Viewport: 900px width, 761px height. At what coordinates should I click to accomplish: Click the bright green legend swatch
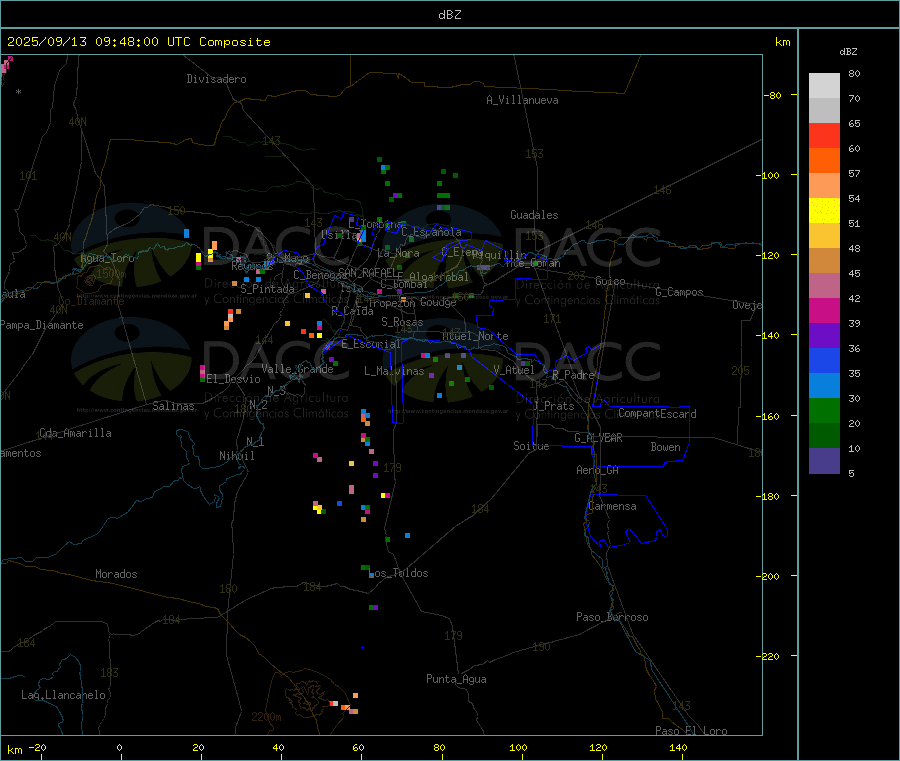pos(824,410)
